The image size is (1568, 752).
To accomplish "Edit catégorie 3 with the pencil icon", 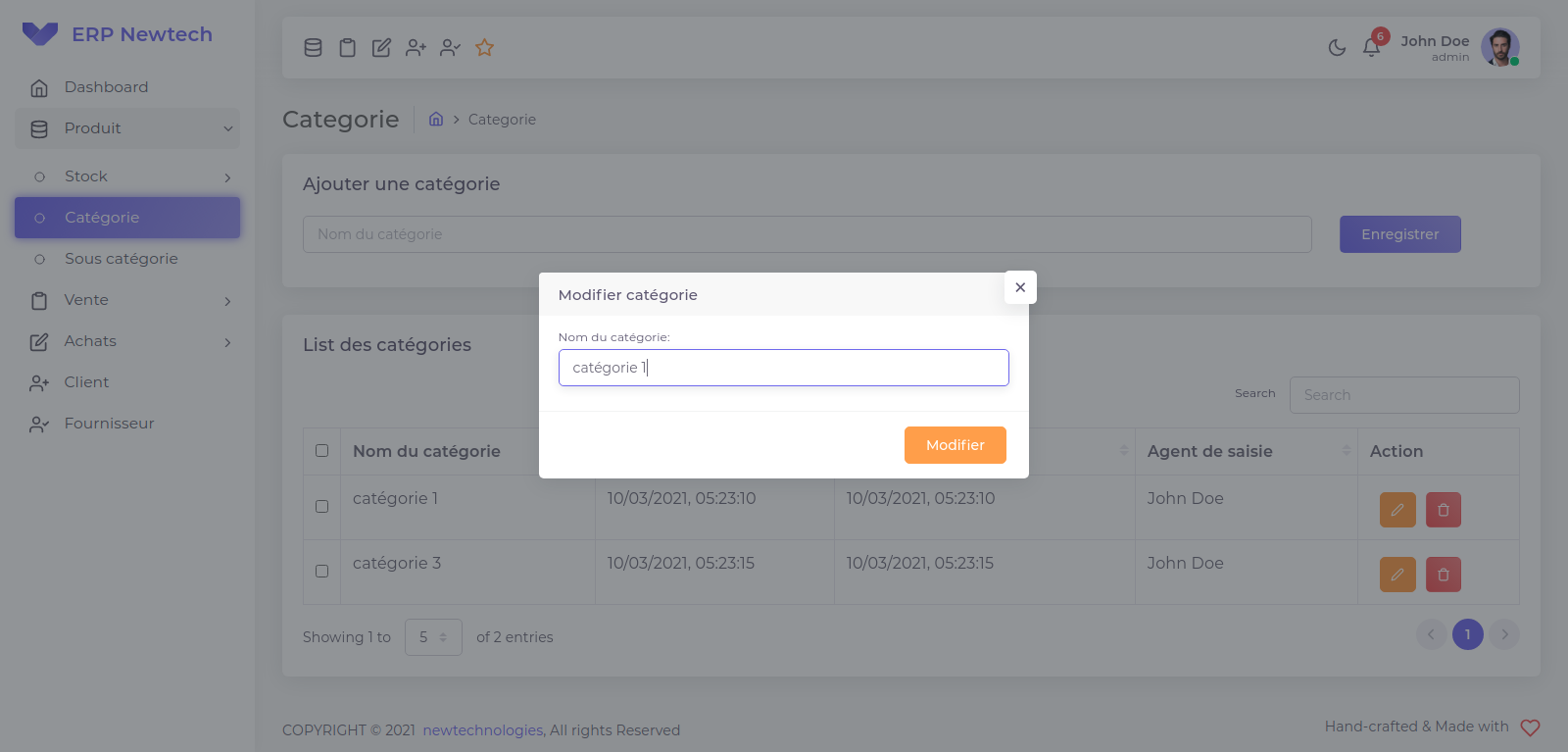I will [1397, 575].
